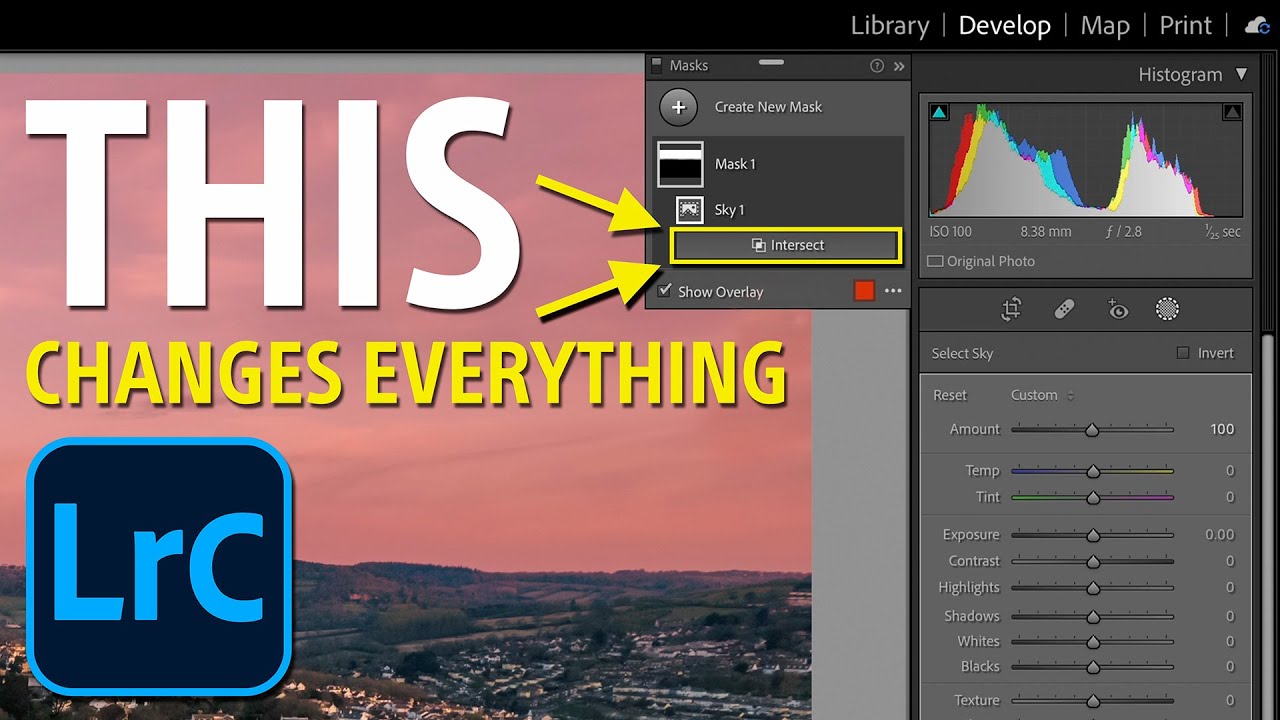This screenshot has height=720, width=1280.
Task: Select the Masking tool icon
Action: tap(1167, 310)
